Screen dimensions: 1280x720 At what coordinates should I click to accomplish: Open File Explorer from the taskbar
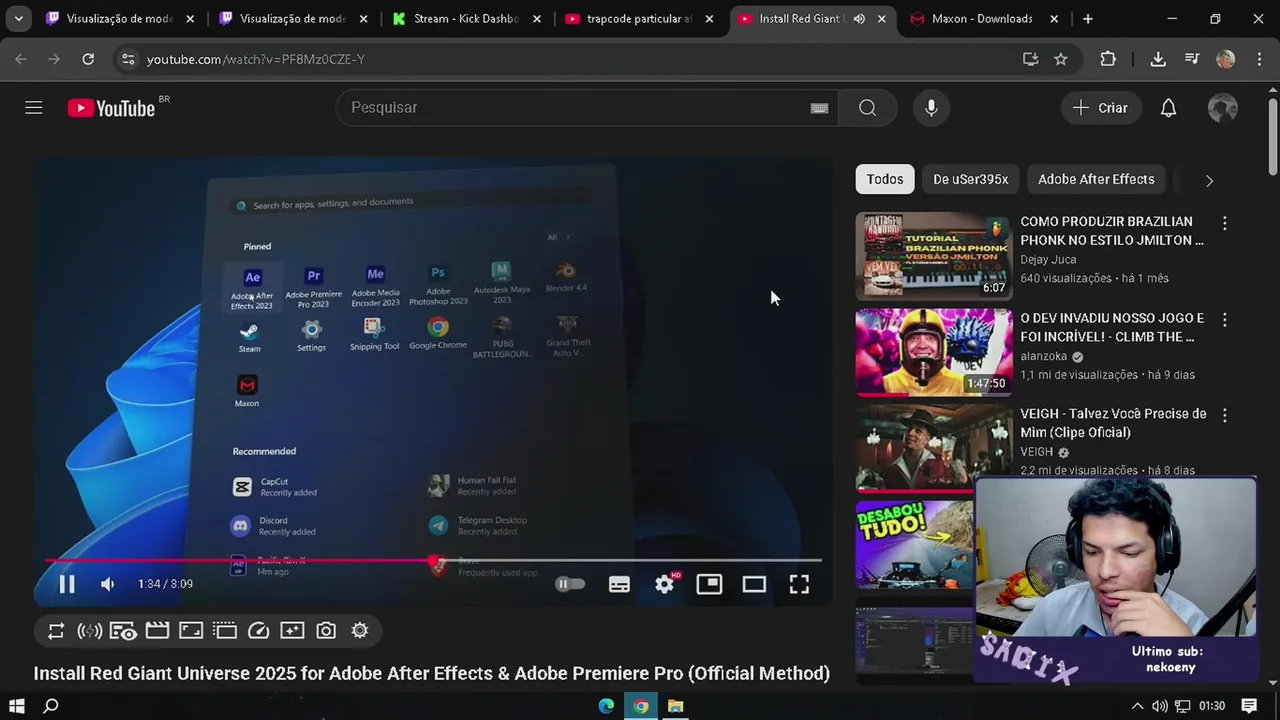point(676,706)
